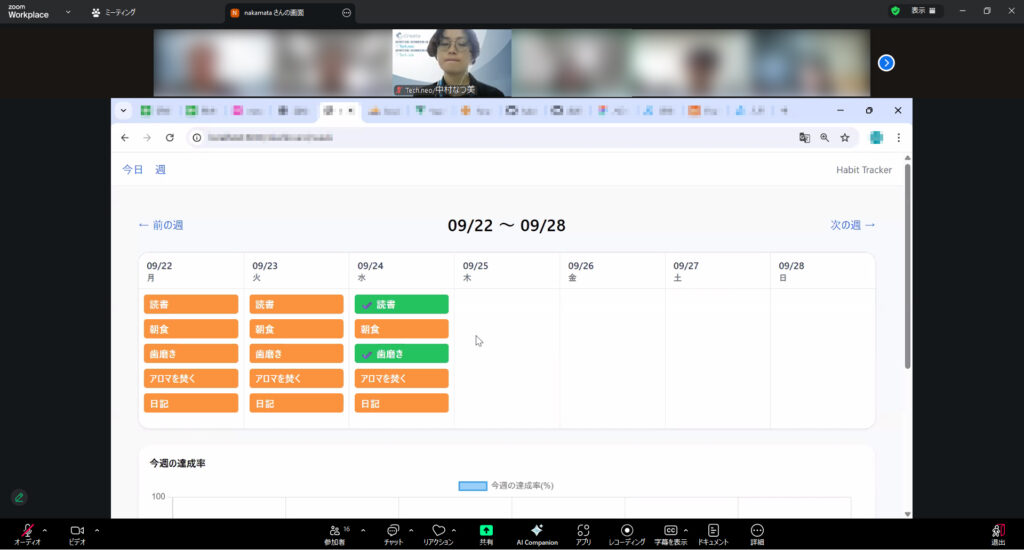
Task: Mark 朝食 as done on 09/22
Action: pos(191,329)
